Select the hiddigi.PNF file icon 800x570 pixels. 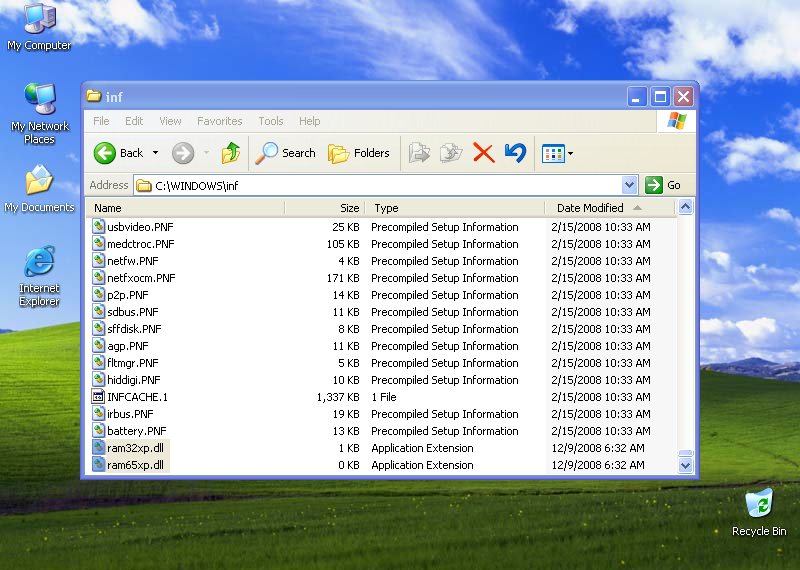click(98, 379)
